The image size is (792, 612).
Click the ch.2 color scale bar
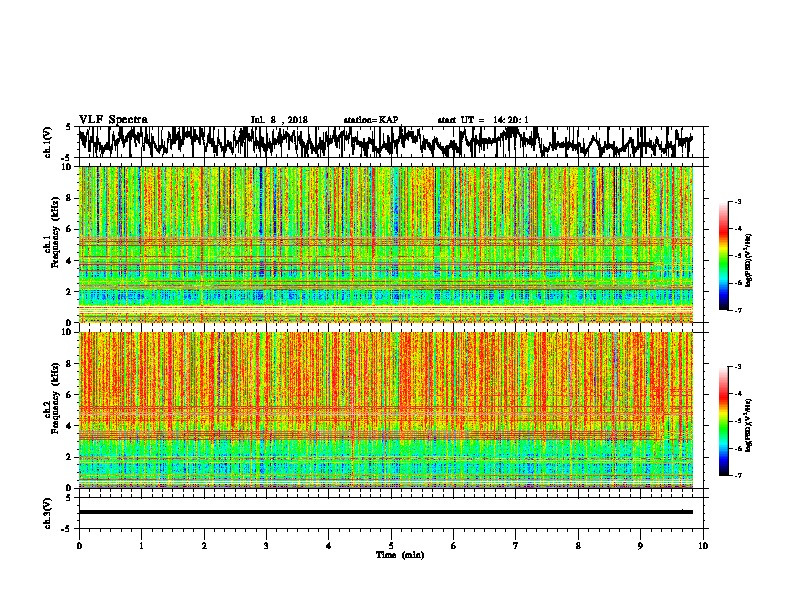tap(724, 421)
